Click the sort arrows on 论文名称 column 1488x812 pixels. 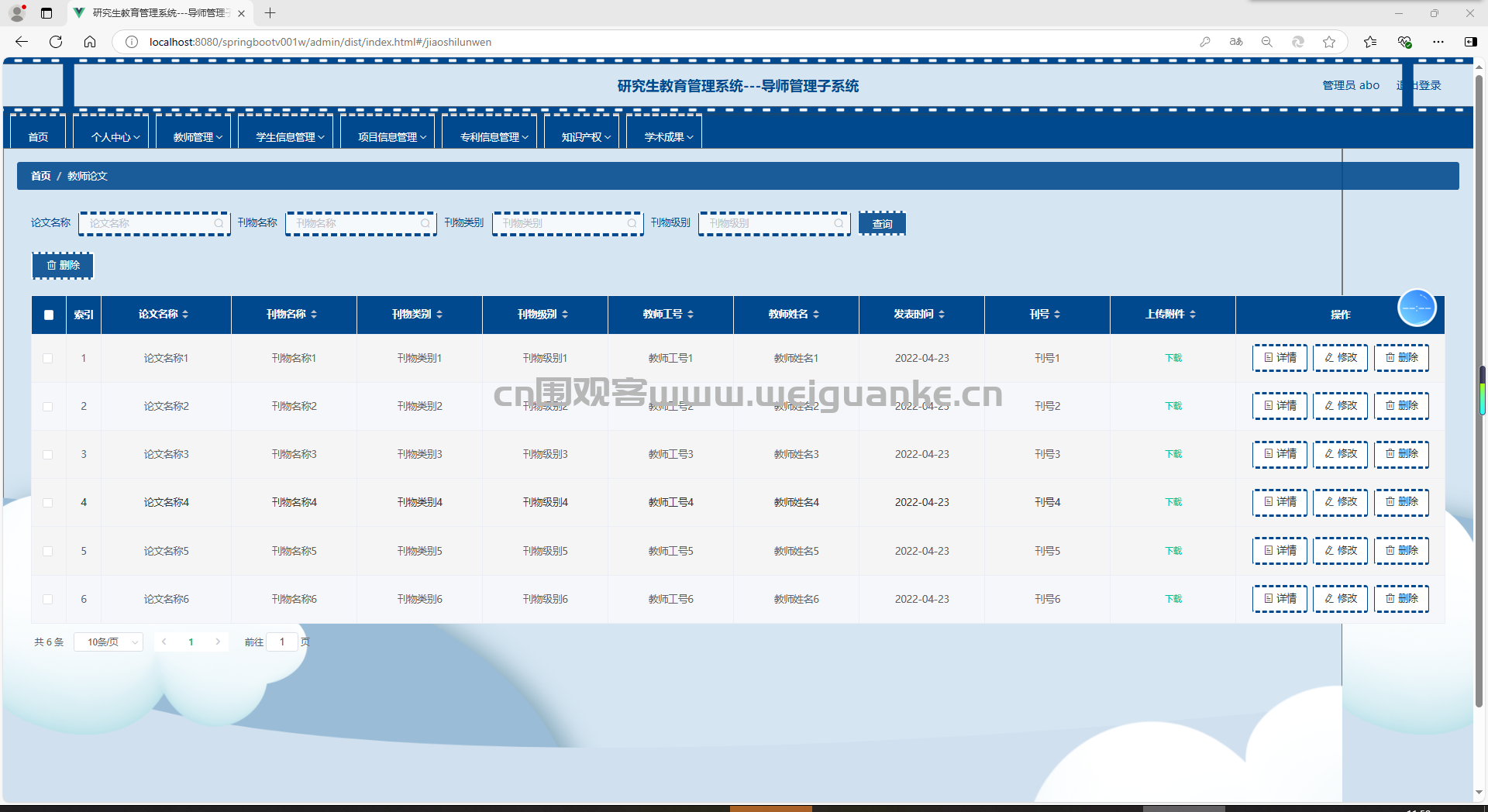186,315
